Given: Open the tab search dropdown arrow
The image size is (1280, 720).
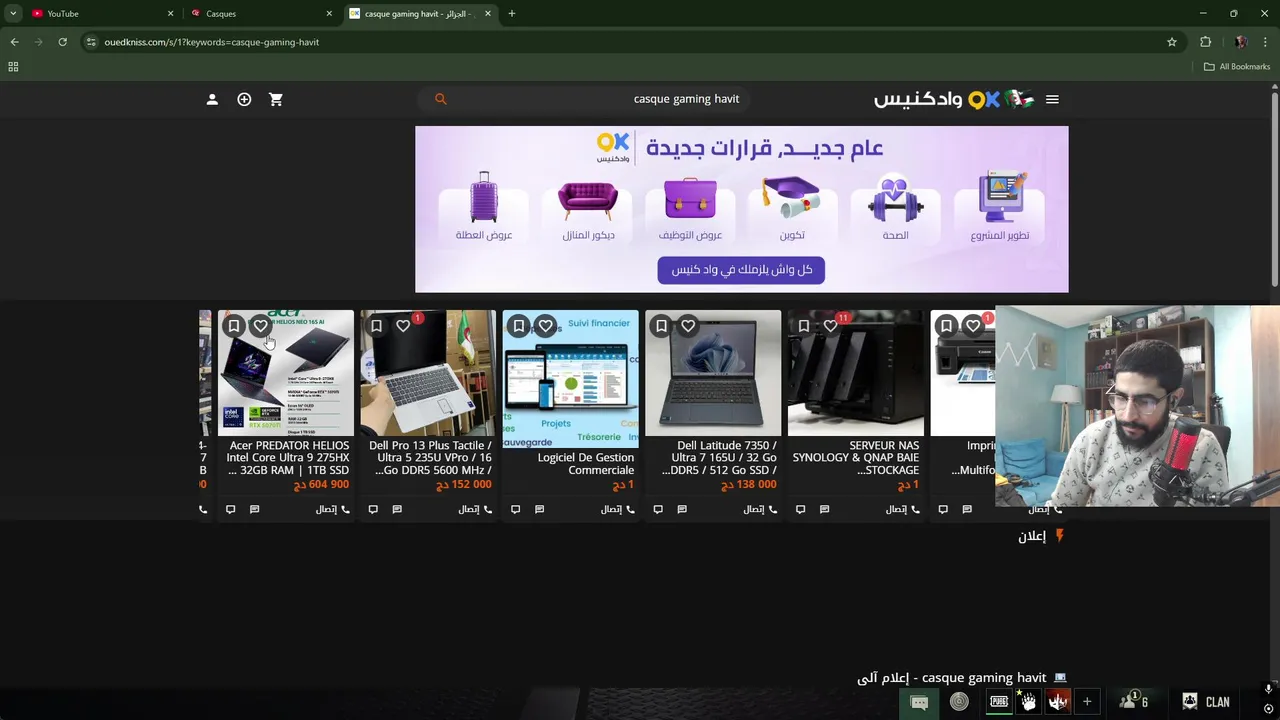Looking at the screenshot, I should pyautogui.click(x=13, y=14).
